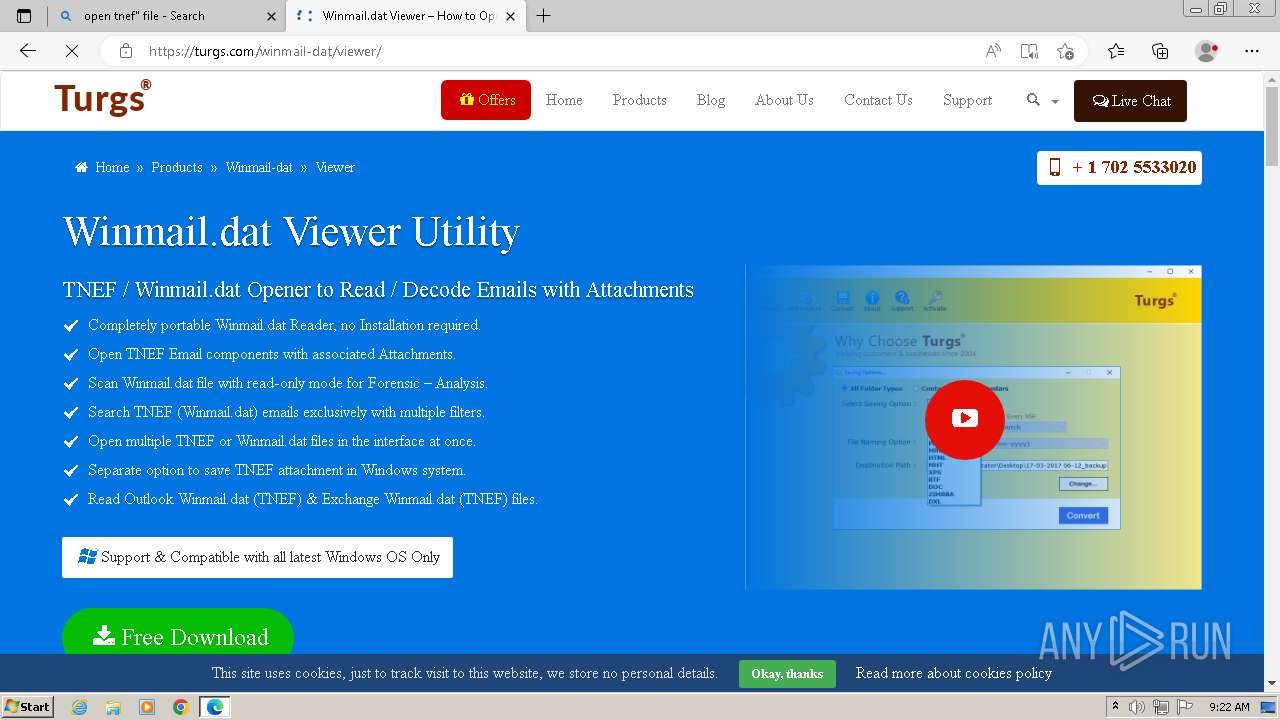Click the taskbar clock 9:22 AM
1280x720 pixels.
click(x=1229, y=707)
